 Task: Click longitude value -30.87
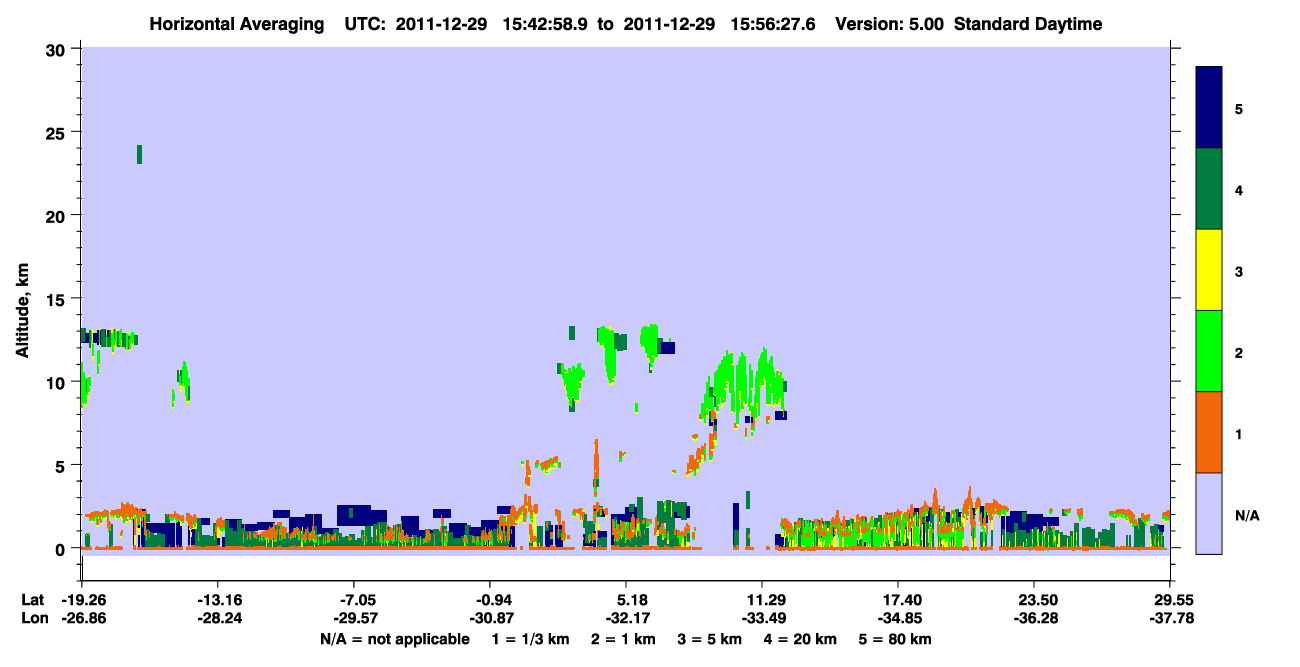pos(490,618)
